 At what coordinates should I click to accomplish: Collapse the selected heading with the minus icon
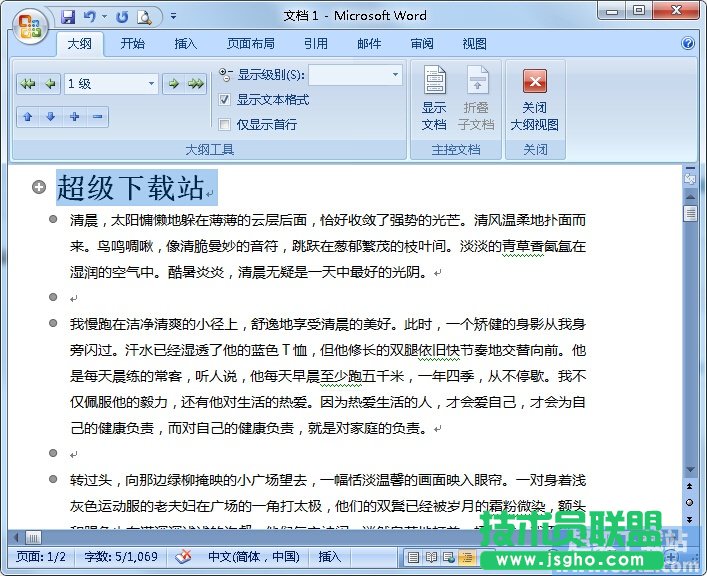point(97,117)
